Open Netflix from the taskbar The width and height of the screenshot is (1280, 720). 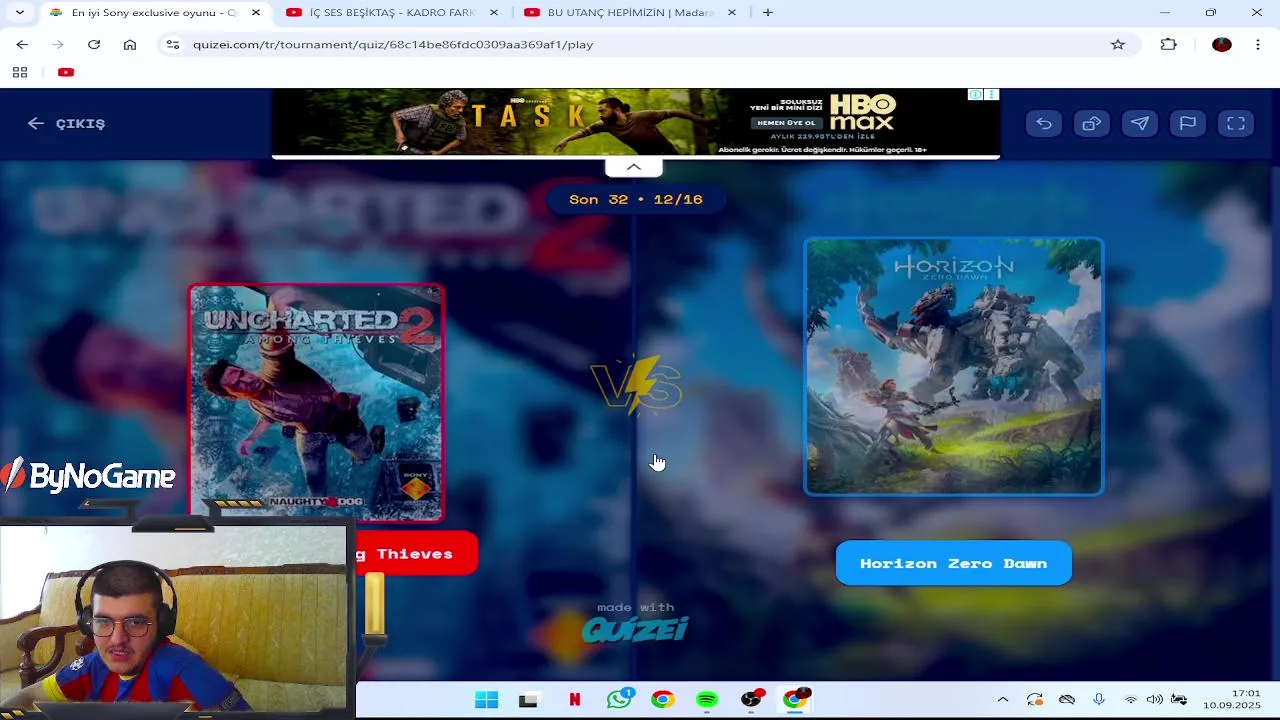574,700
